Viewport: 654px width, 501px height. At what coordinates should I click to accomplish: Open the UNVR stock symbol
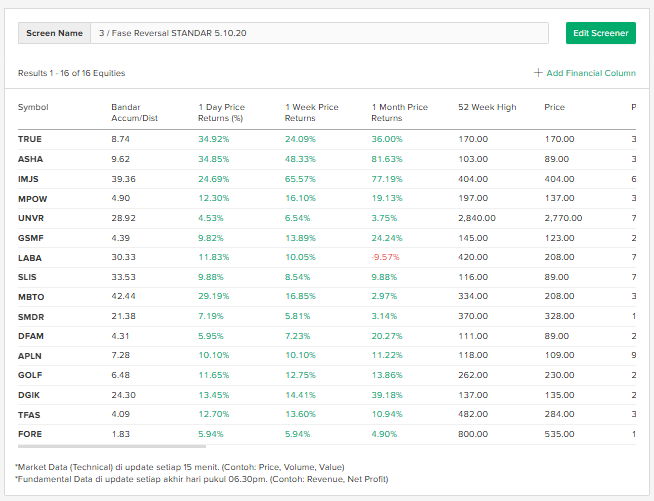(31, 218)
